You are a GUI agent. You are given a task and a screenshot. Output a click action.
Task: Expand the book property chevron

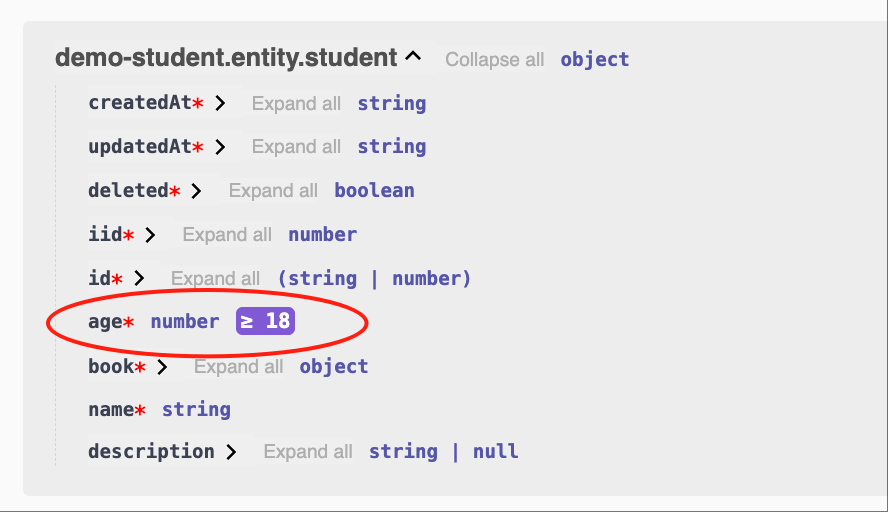(x=162, y=367)
